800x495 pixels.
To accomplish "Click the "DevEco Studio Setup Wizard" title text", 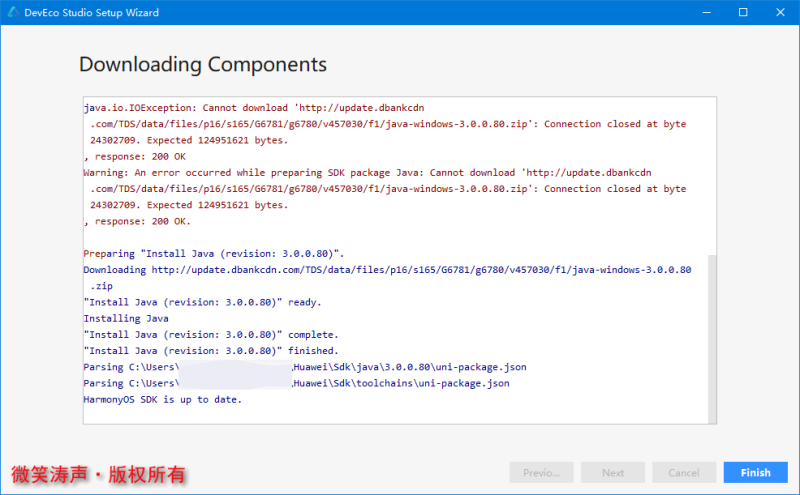I will (x=91, y=12).
